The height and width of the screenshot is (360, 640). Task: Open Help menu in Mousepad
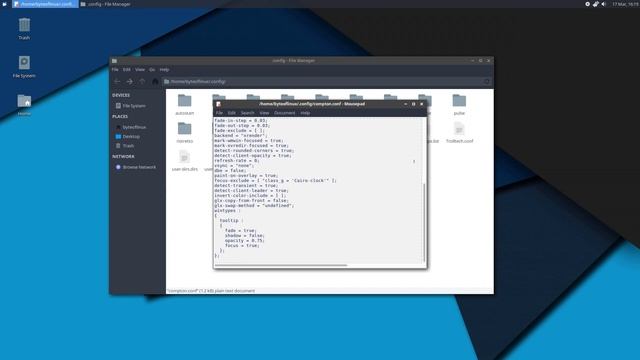(305, 113)
